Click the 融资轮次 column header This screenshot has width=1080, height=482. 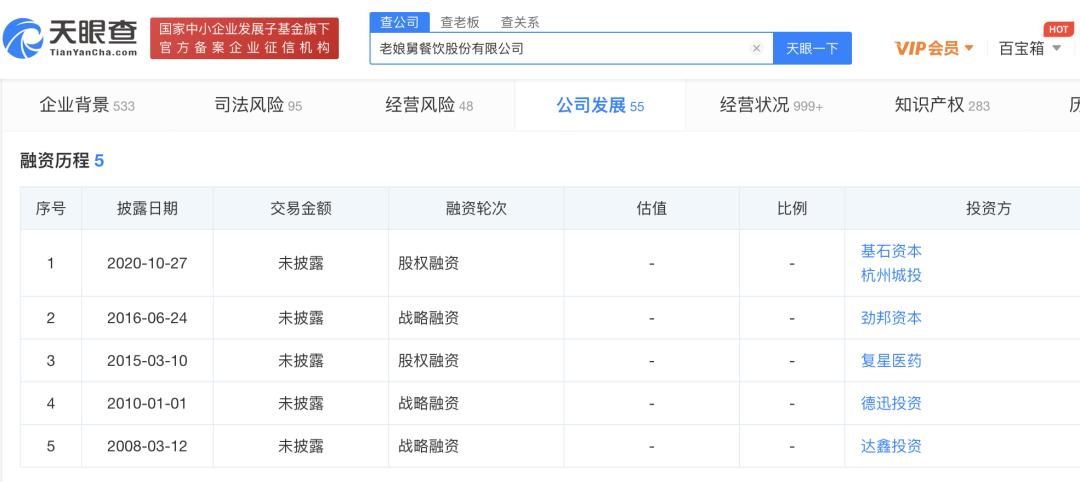tap(477, 209)
